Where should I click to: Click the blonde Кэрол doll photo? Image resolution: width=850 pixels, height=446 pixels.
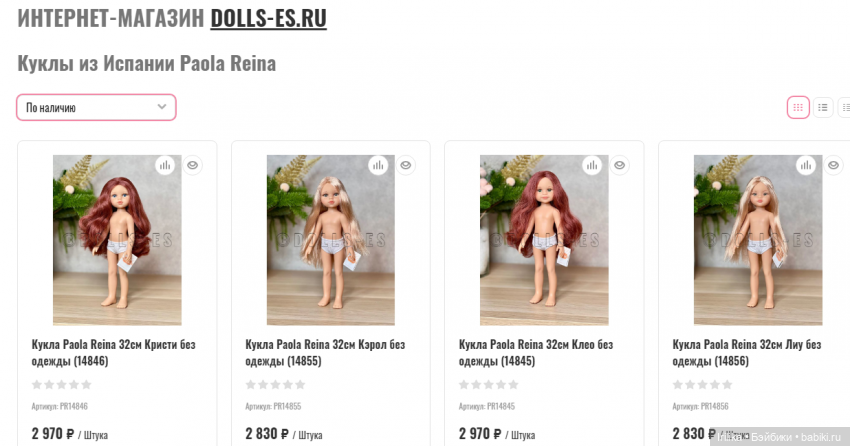(331, 240)
